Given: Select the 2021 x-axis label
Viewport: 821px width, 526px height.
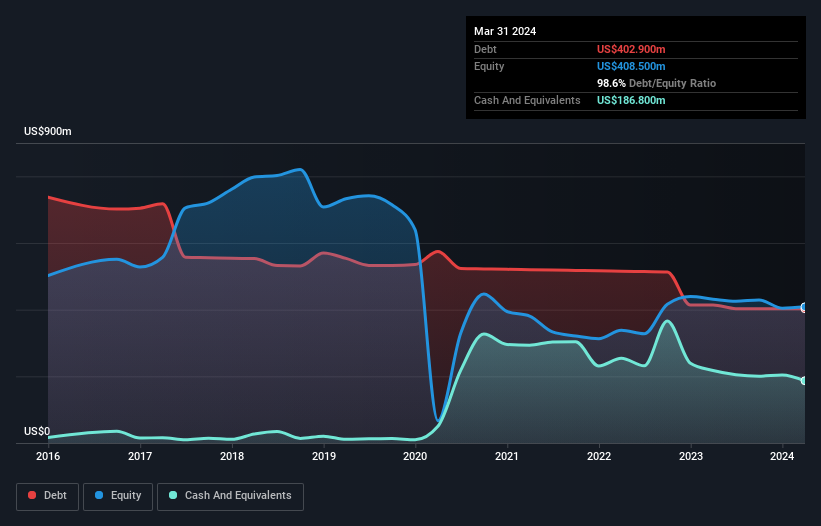Looking at the screenshot, I should 507,456.
